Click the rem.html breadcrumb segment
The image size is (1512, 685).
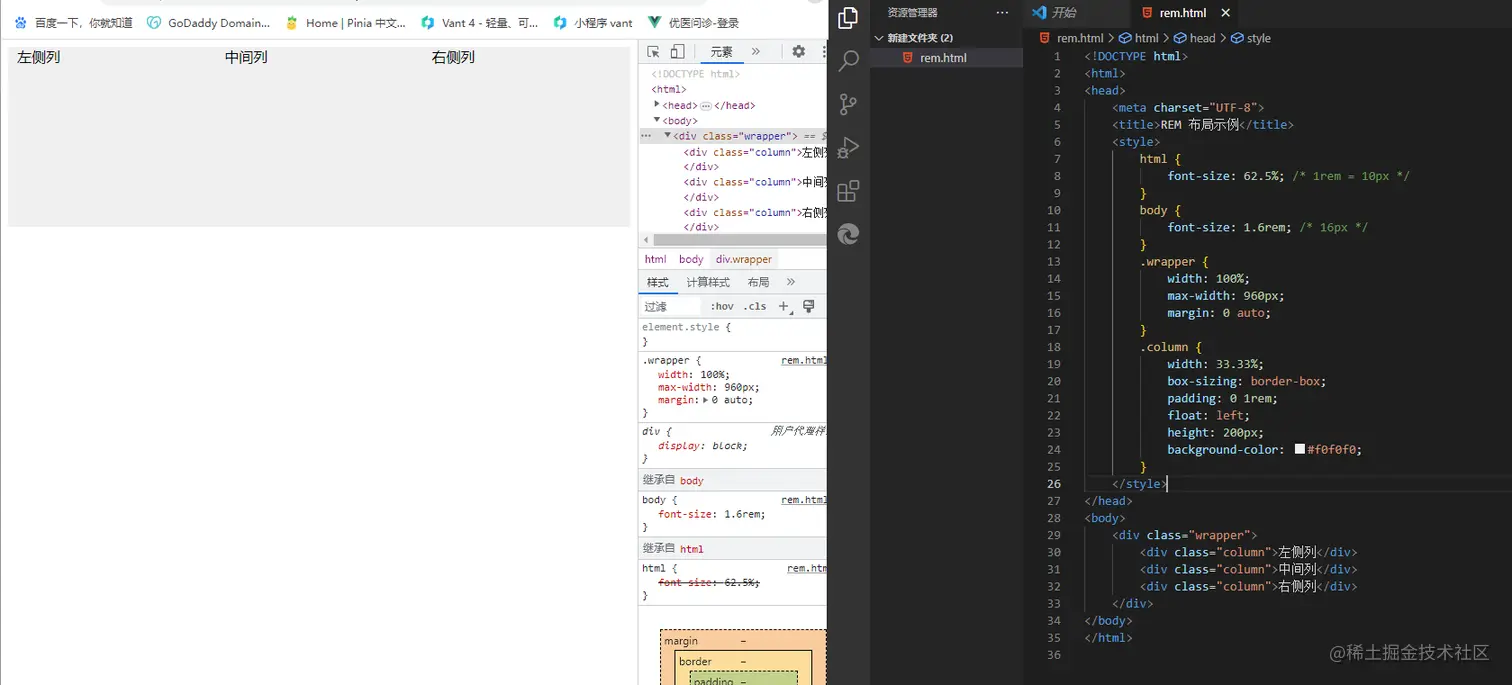point(1072,38)
